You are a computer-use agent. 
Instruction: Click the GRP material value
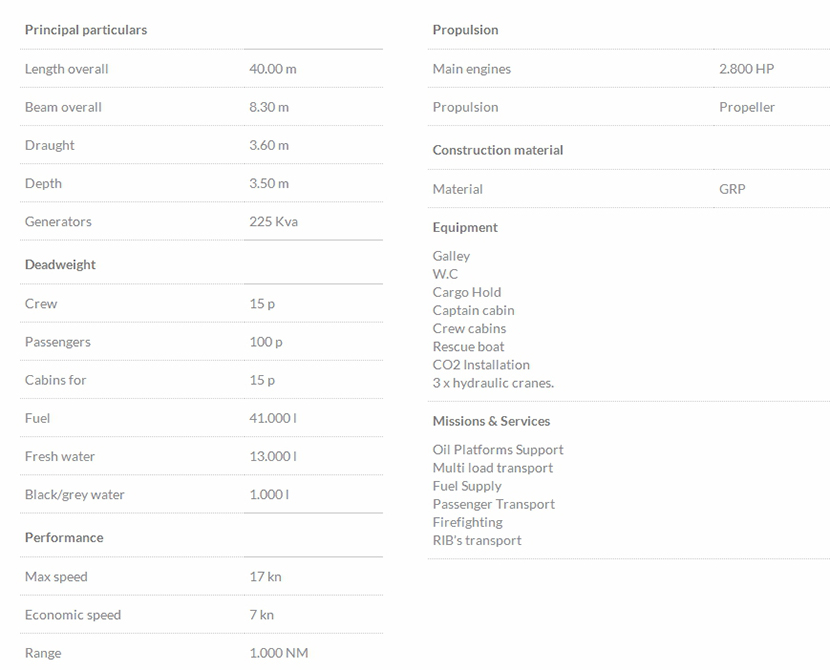click(732, 189)
